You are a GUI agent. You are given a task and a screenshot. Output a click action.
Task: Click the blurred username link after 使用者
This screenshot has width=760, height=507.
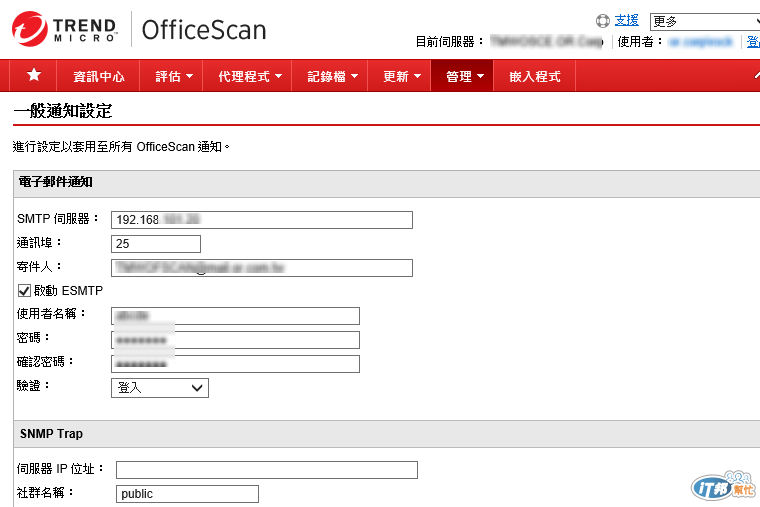coord(700,42)
